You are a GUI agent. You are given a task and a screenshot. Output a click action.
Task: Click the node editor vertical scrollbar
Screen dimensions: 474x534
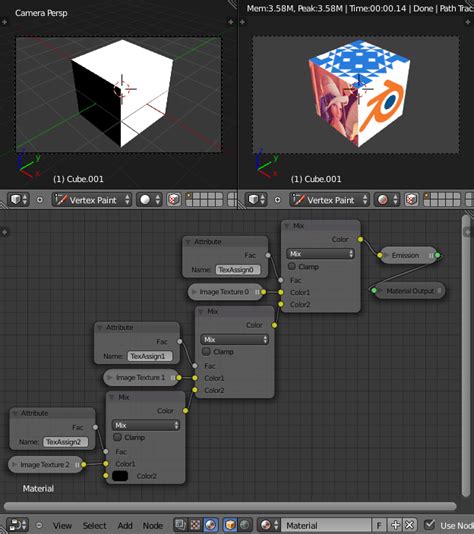(x=466, y=356)
